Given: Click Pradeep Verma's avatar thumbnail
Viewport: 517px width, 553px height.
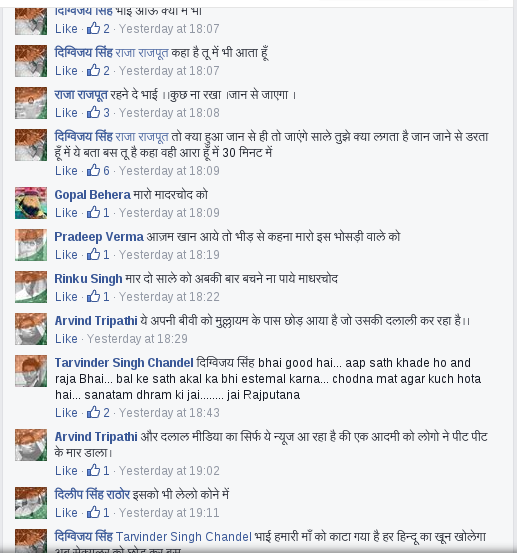Looking at the screenshot, I should click(31, 245).
